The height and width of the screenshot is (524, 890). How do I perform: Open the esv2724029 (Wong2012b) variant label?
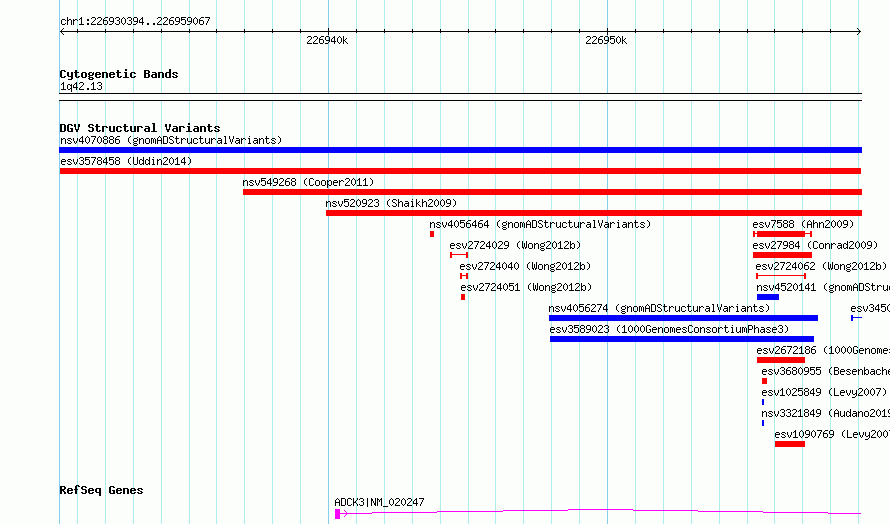515,245
